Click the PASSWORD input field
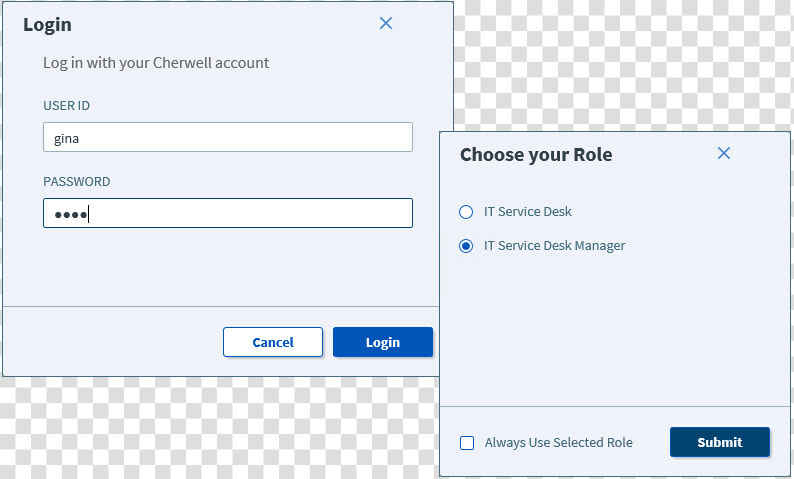 pyautogui.click(x=228, y=213)
